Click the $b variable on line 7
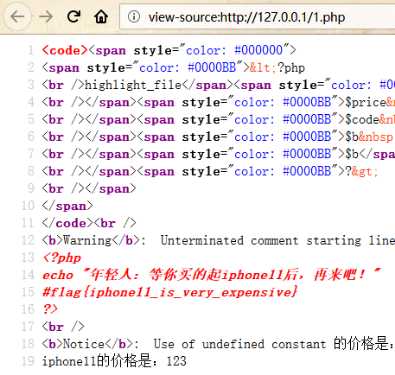 [x=352, y=154]
